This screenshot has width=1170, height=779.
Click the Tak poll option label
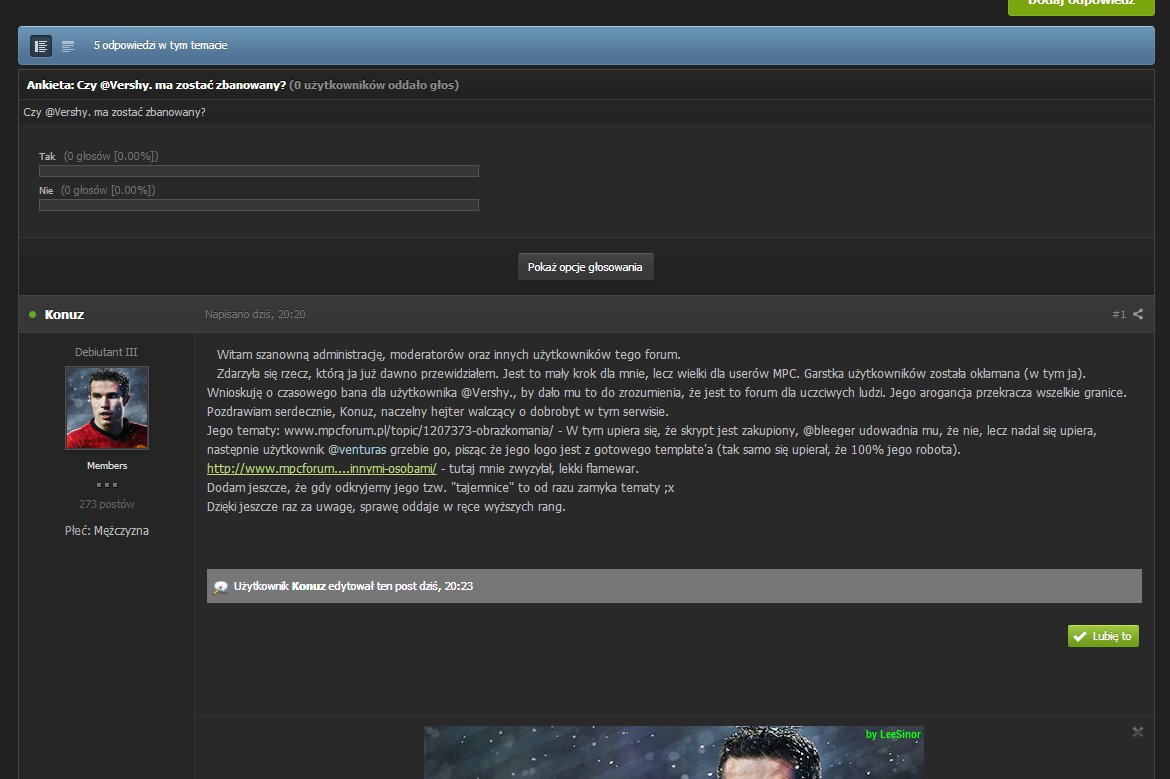click(x=47, y=157)
